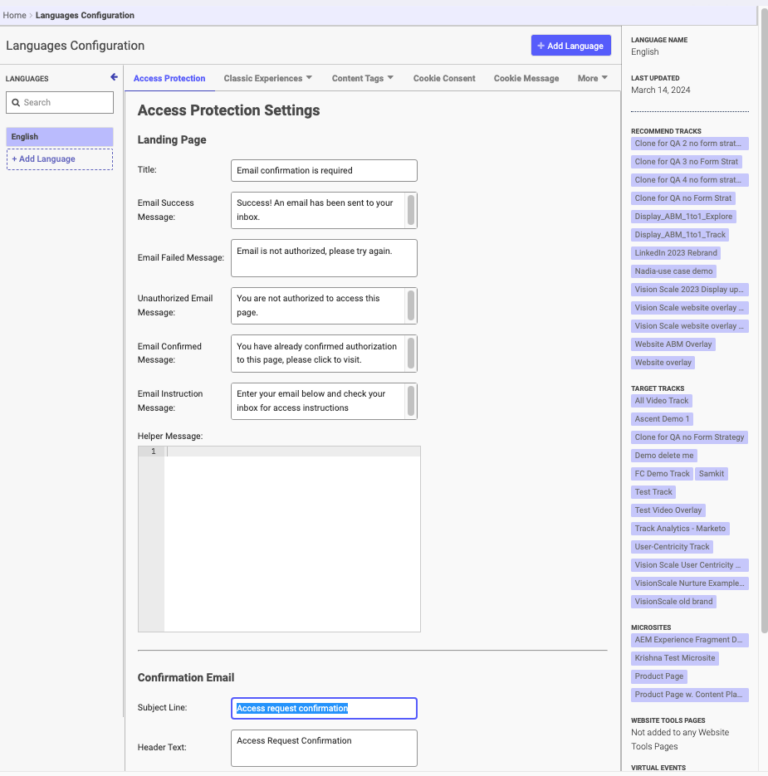Open the FC Demo Track tag

pyautogui.click(x=662, y=474)
